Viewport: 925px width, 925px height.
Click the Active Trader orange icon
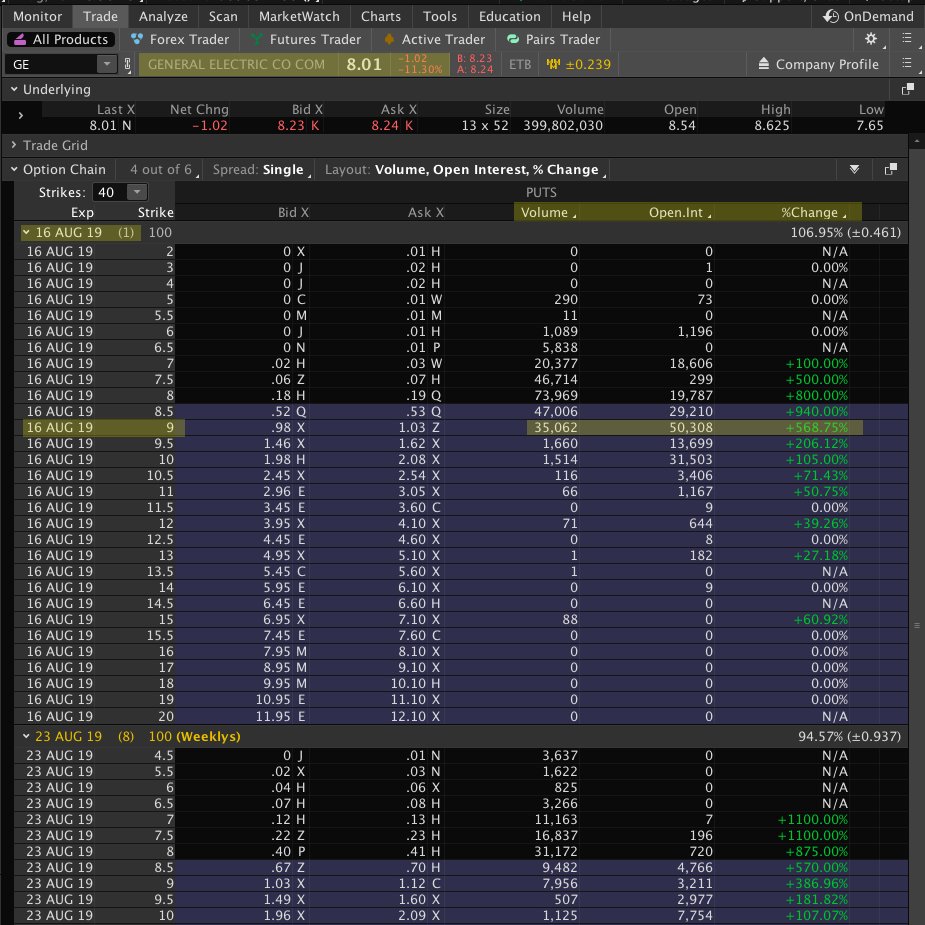click(389, 39)
